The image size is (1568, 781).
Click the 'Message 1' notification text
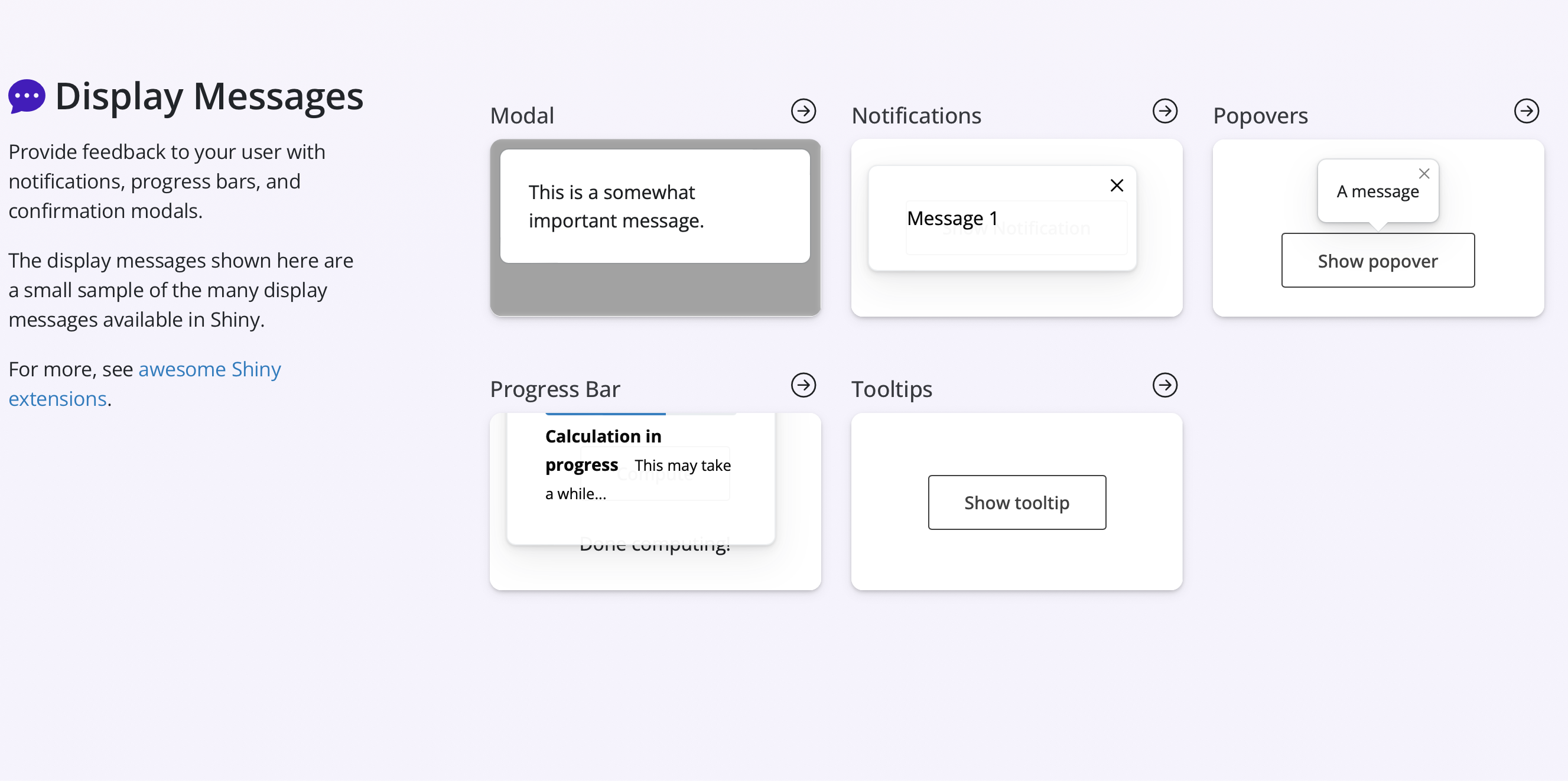point(952,218)
